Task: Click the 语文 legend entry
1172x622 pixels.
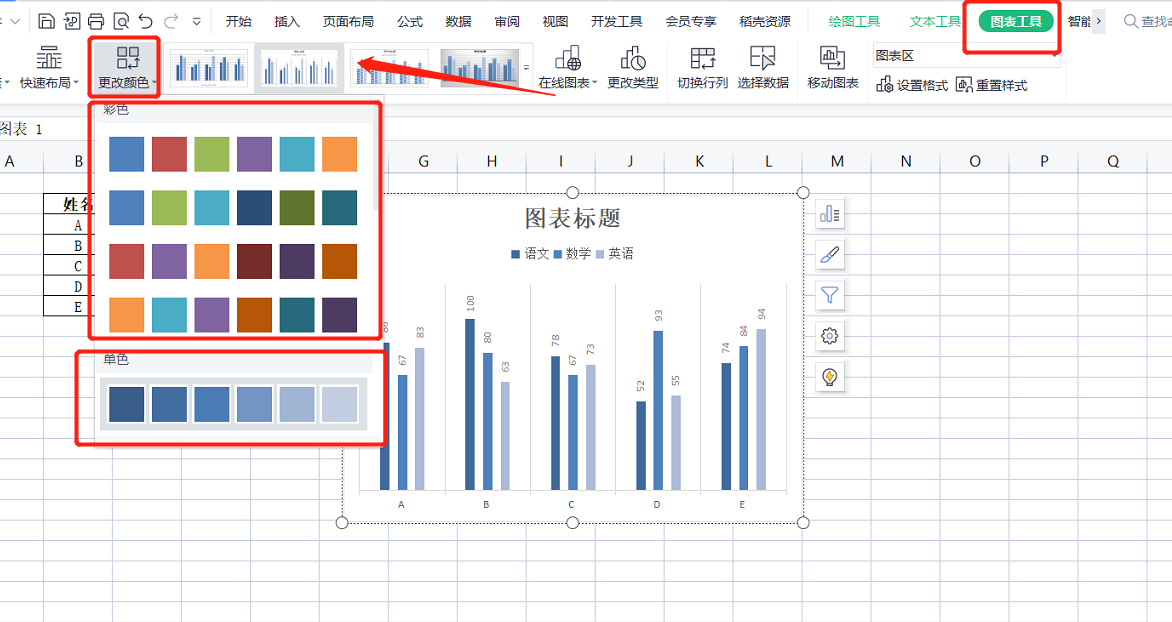Action: [530, 253]
